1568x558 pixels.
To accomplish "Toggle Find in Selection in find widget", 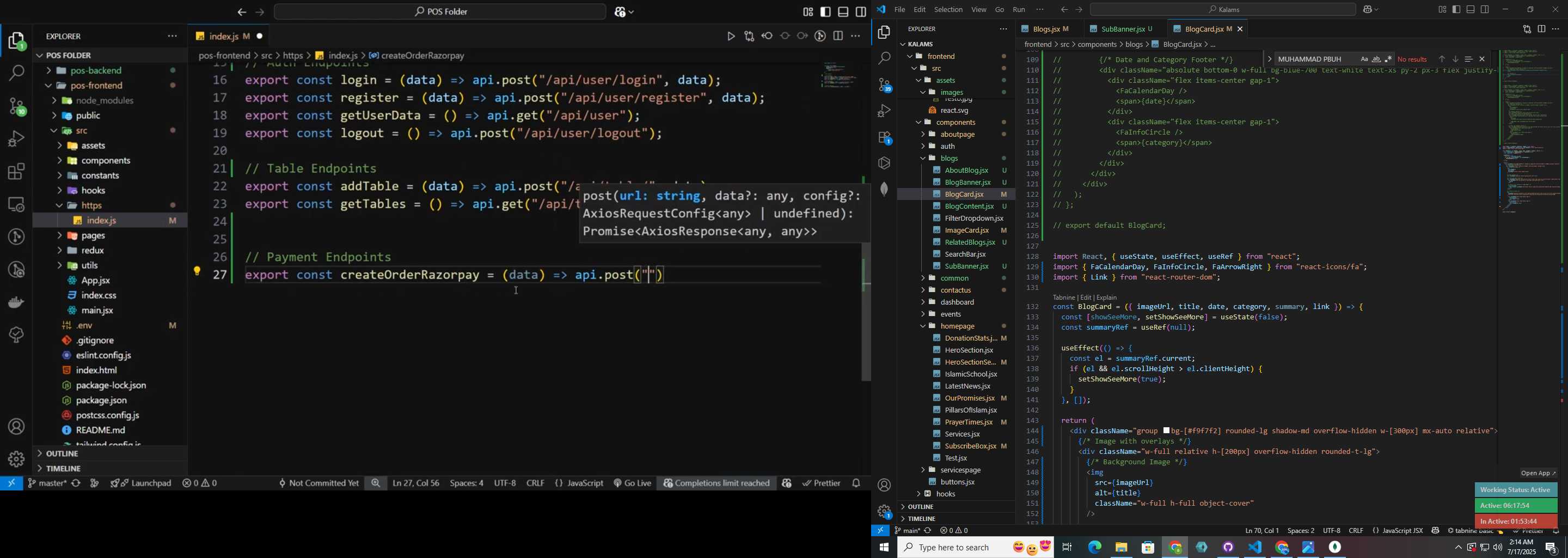I will [1469, 59].
